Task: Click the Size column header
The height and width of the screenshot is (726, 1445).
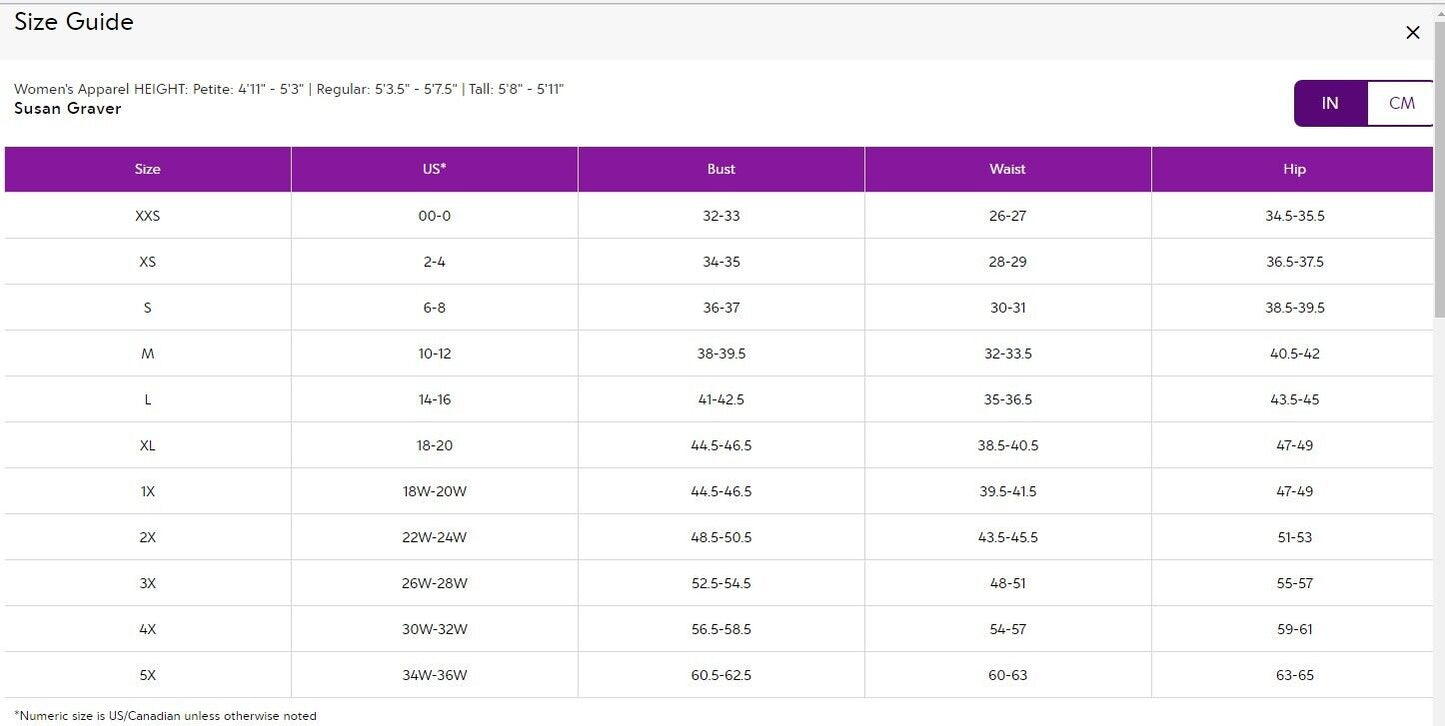Action: point(148,169)
